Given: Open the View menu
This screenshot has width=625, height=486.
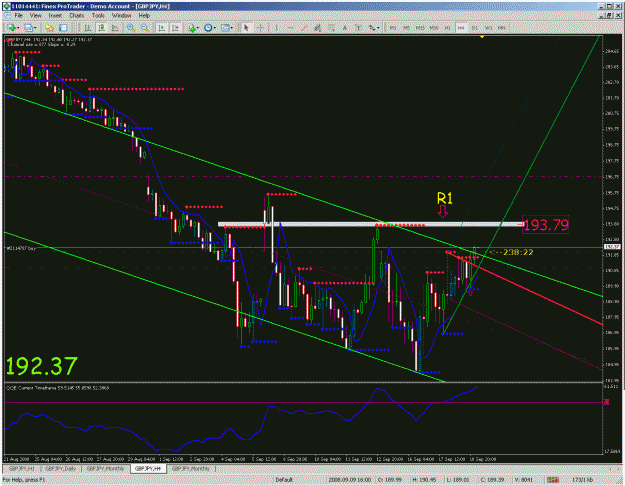Looking at the screenshot, I should tap(35, 16).
